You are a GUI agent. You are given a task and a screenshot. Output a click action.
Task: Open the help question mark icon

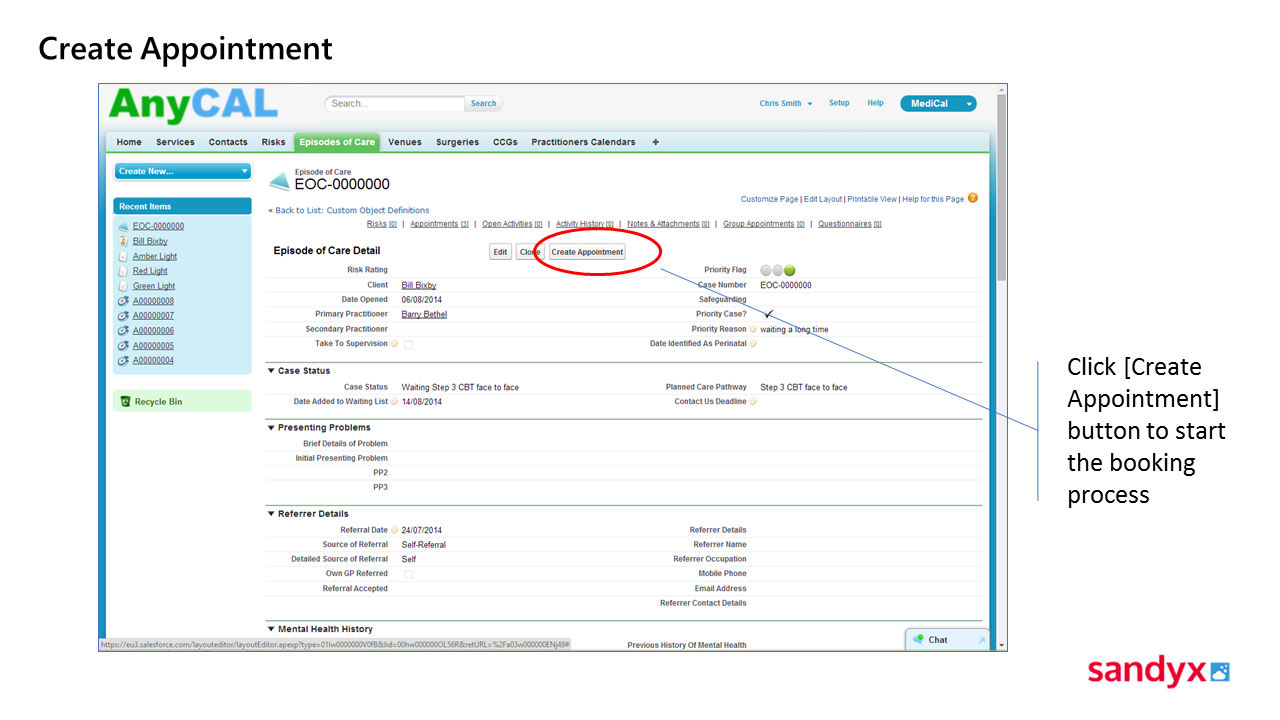(x=973, y=198)
